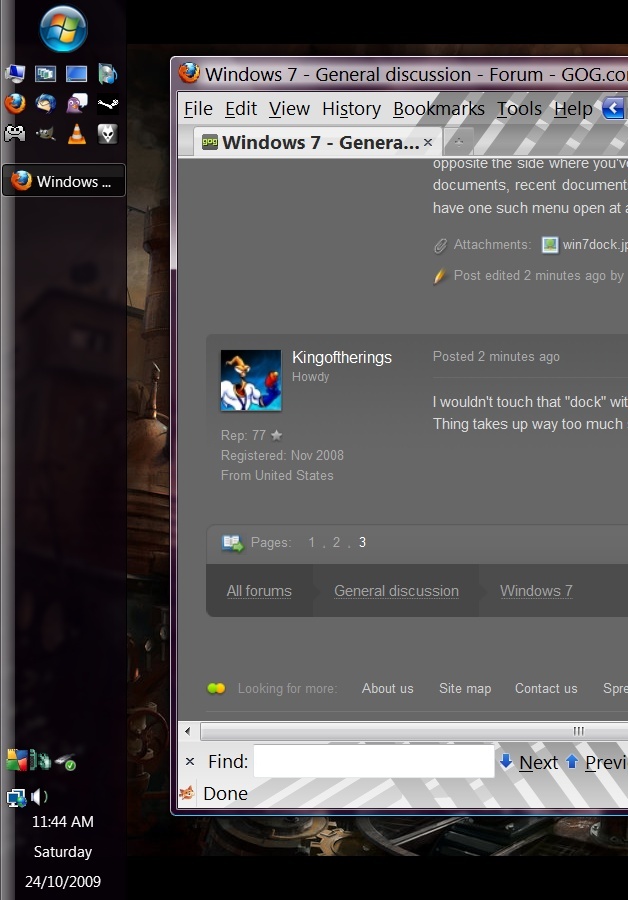628x900 pixels.
Task: Open the Help menu
Action: tap(573, 108)
